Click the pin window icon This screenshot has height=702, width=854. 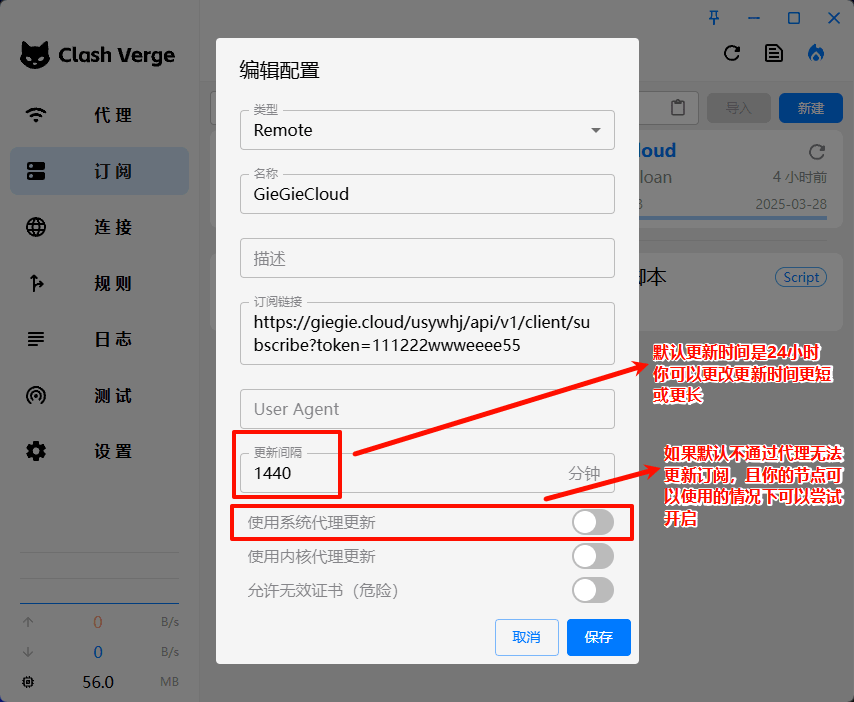714,18
